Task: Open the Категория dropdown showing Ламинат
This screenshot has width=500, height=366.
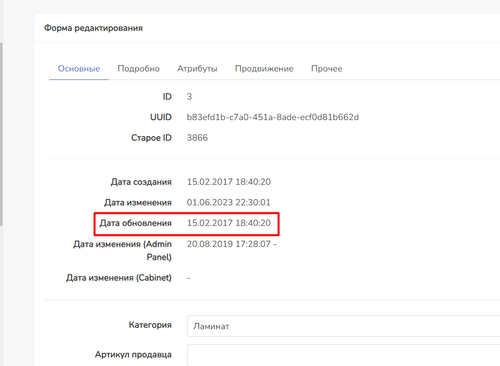Action: point(343,326)
